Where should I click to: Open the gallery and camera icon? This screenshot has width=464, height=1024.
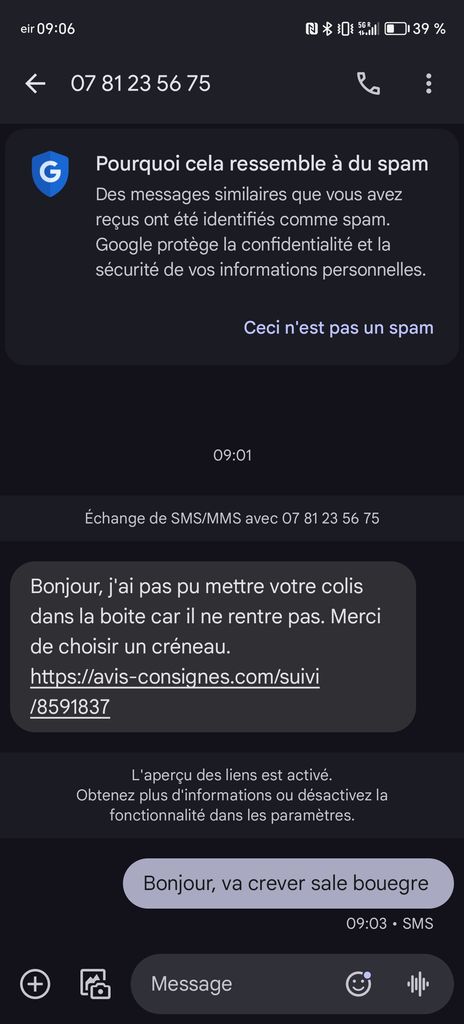(x=95, y=984)
